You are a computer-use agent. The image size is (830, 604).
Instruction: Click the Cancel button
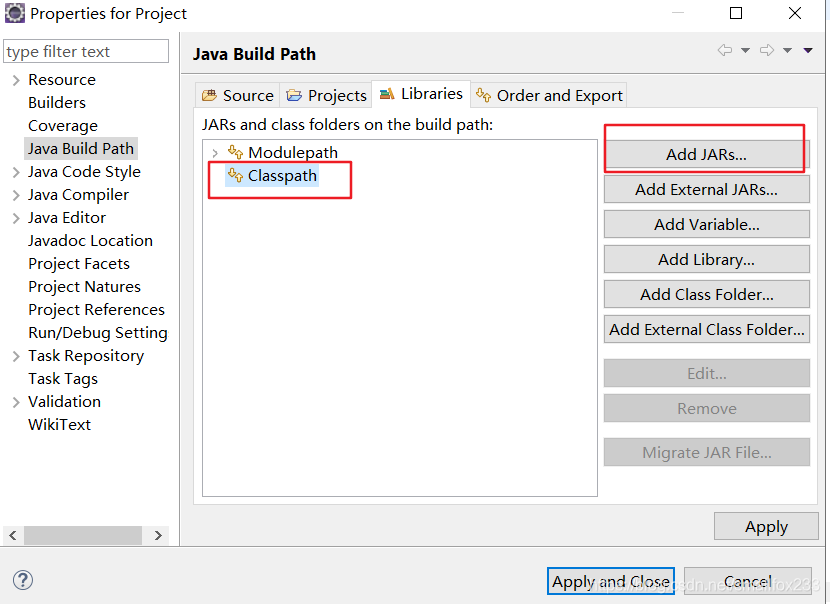coord(747,581)
